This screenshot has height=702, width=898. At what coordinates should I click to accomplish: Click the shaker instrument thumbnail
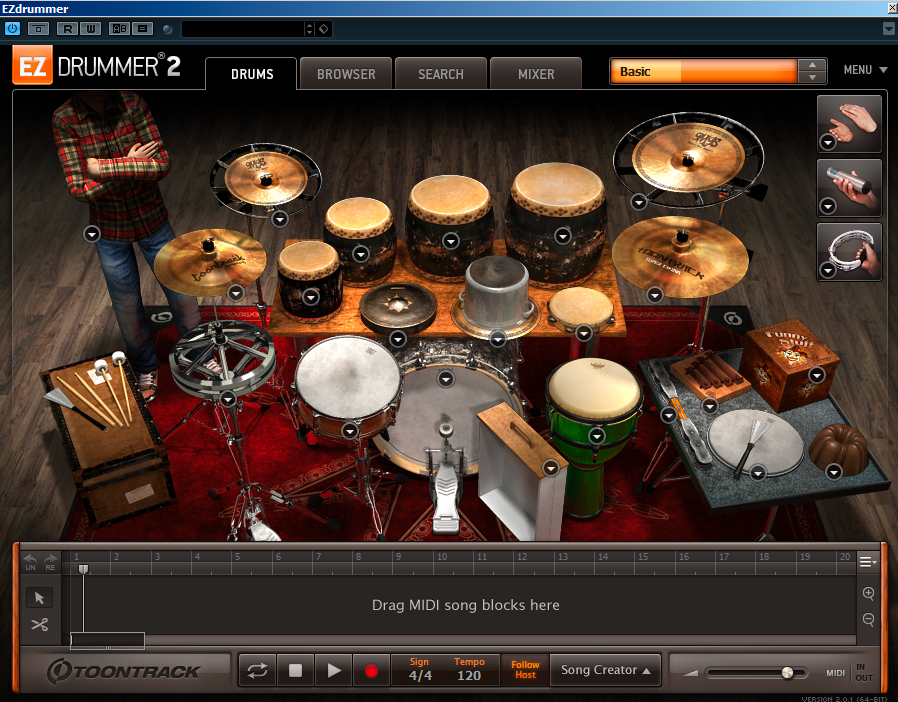click(849, 188)
